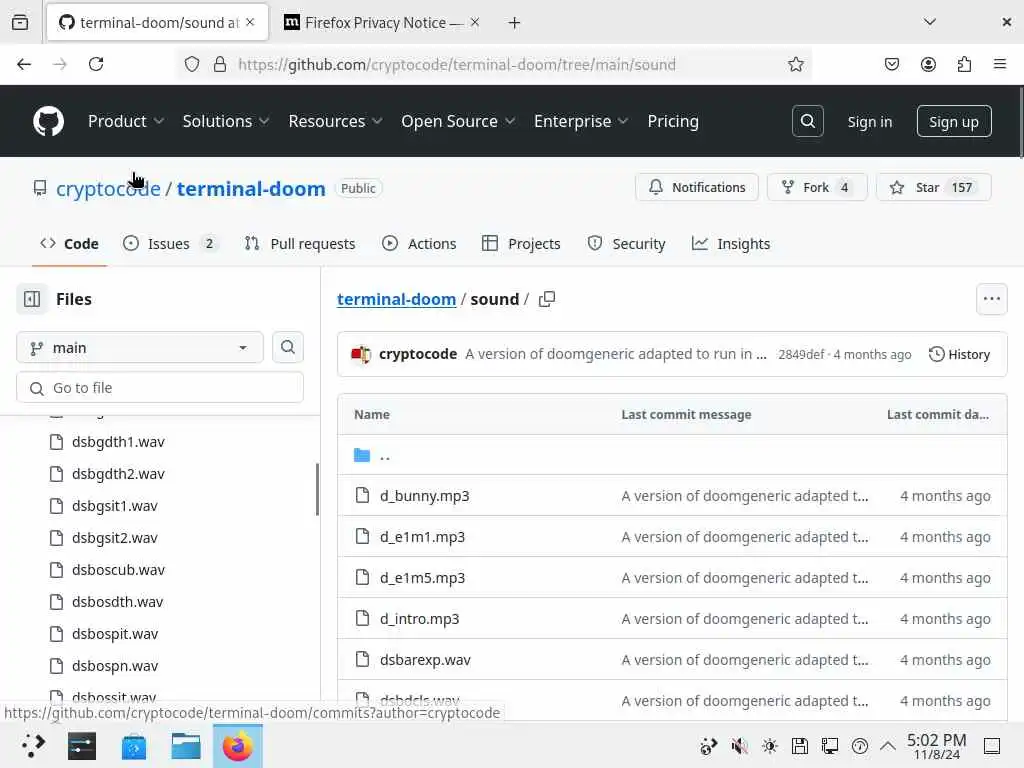Open terminal-doom breadcrumb link
The height and width of the screenshot is (768, 1024).
tap(396, 299)
